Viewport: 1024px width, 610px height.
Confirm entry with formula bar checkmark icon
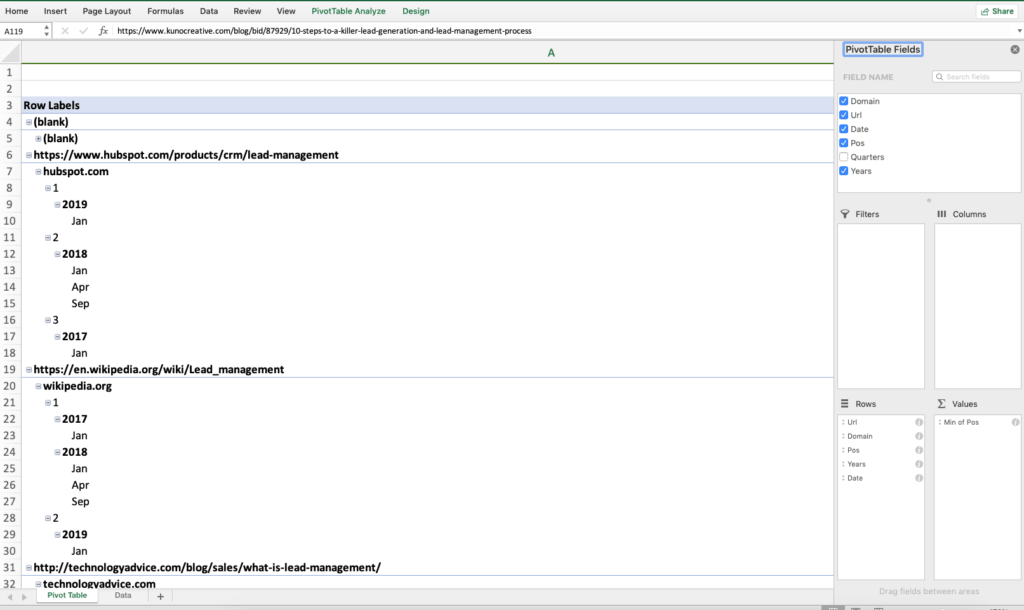[84, 31]
